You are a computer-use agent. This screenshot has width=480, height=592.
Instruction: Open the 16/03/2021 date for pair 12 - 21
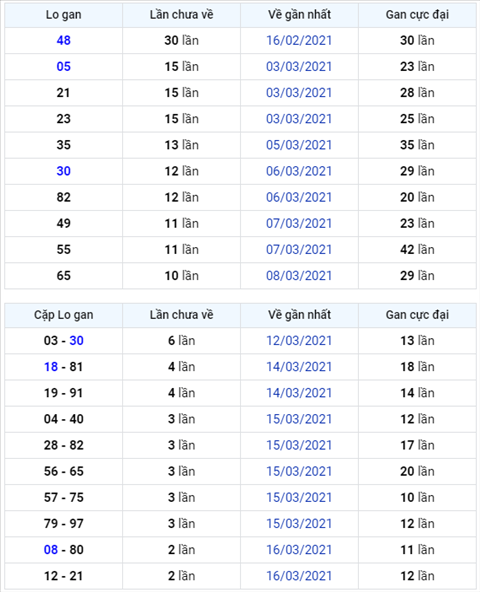pos(299,576)
